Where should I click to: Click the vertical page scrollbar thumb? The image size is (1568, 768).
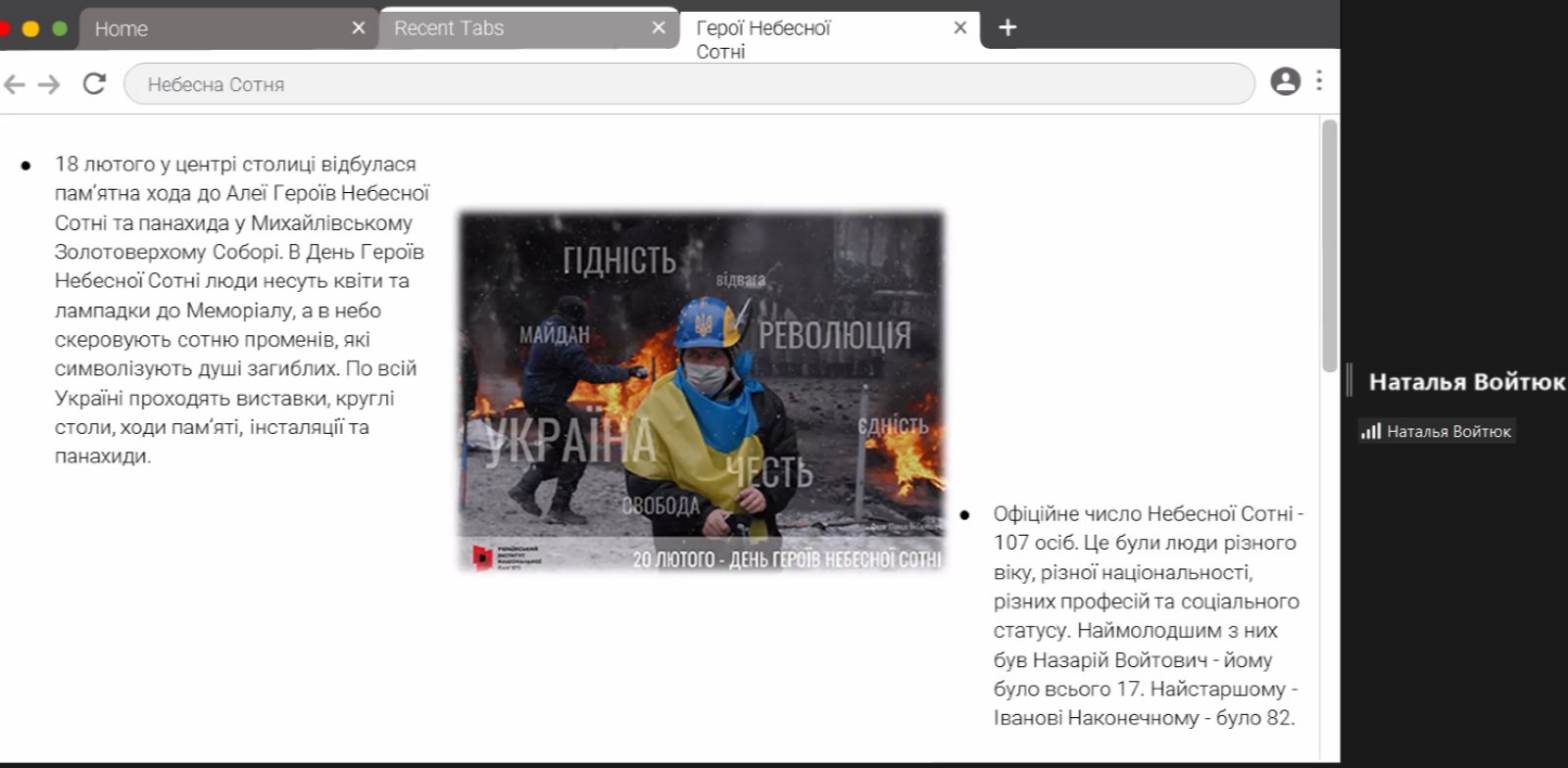click(x=1329, y=245)
